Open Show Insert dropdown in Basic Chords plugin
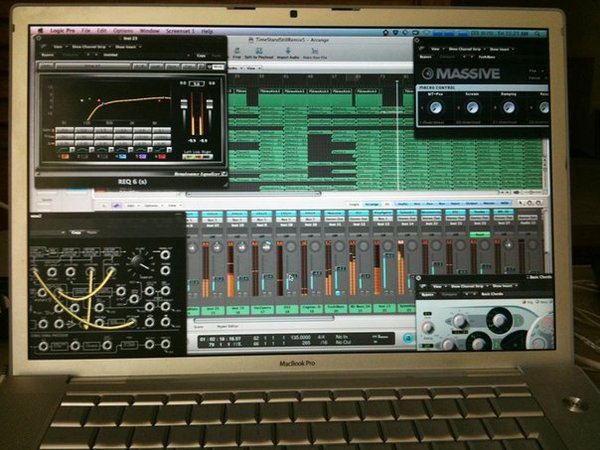Image resolution: width=600 pixels, height=450 pixels. (505, 286)
